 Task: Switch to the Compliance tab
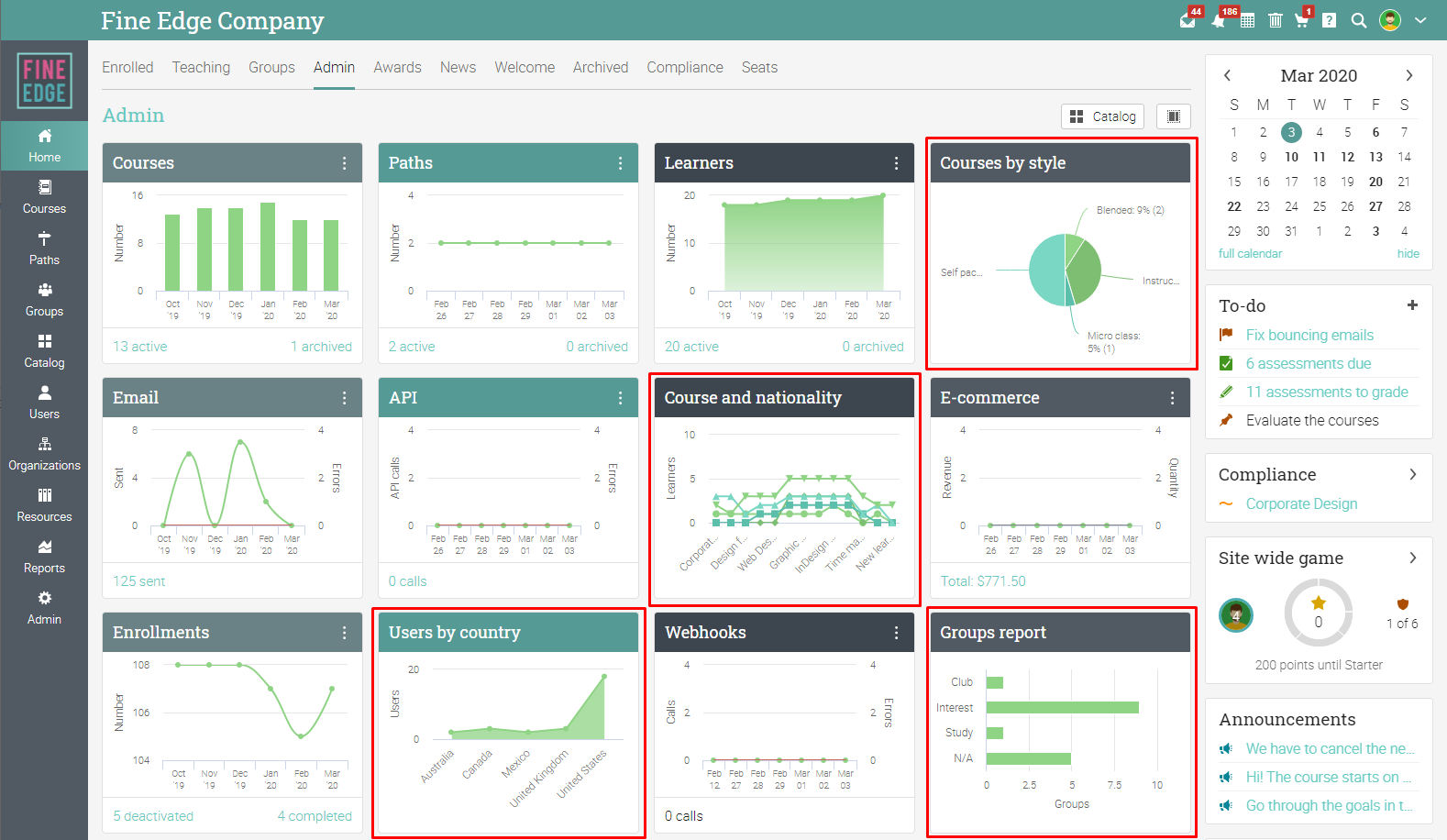point(685,68)
